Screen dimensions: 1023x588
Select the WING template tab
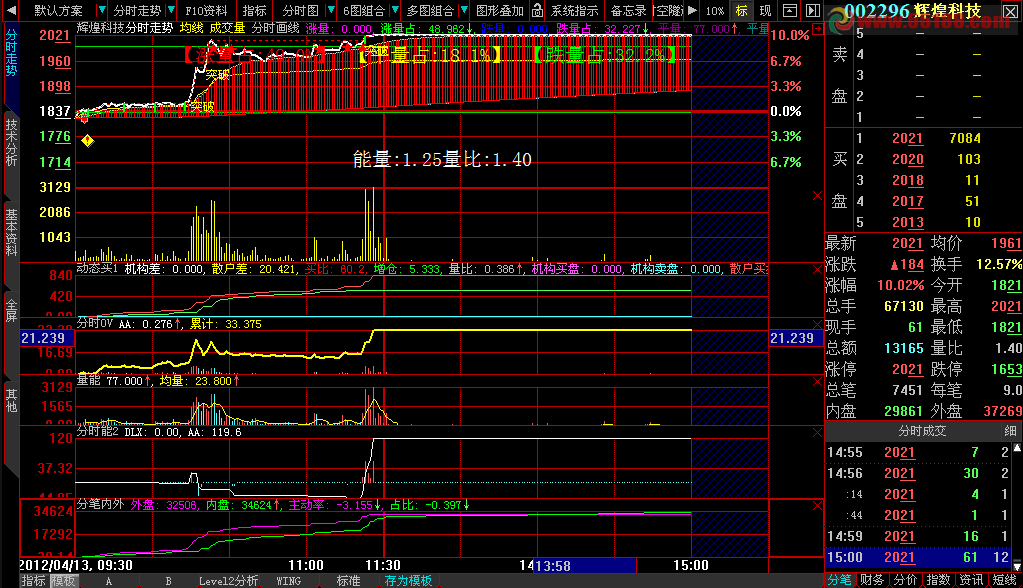pyautogui.click(x=288, y=581)
